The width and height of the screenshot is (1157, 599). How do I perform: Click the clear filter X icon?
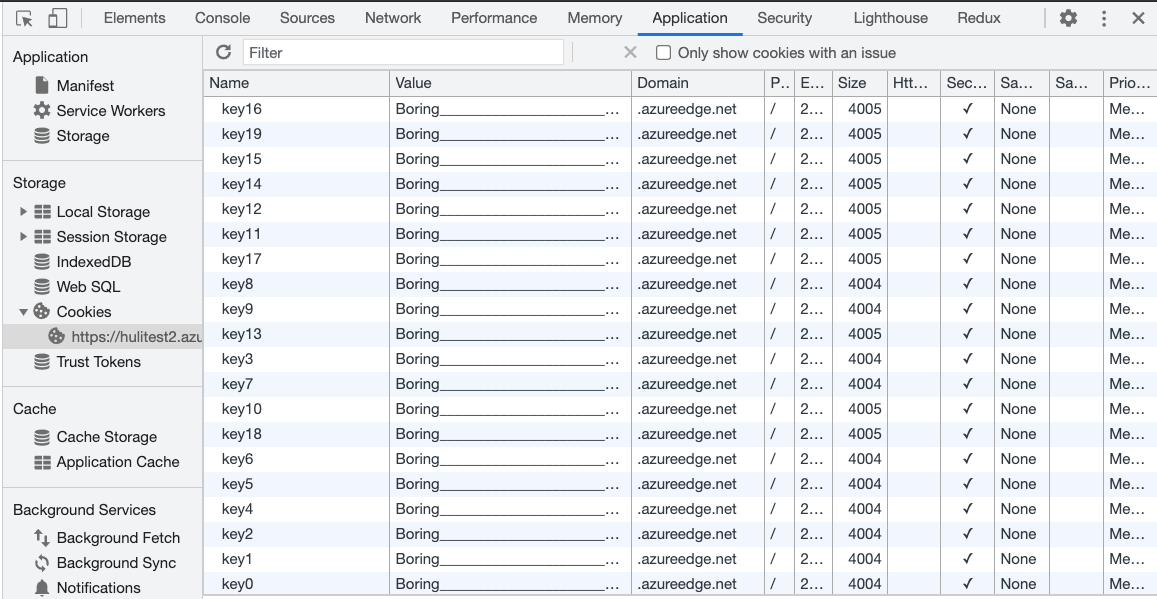[x=630, y=52]
